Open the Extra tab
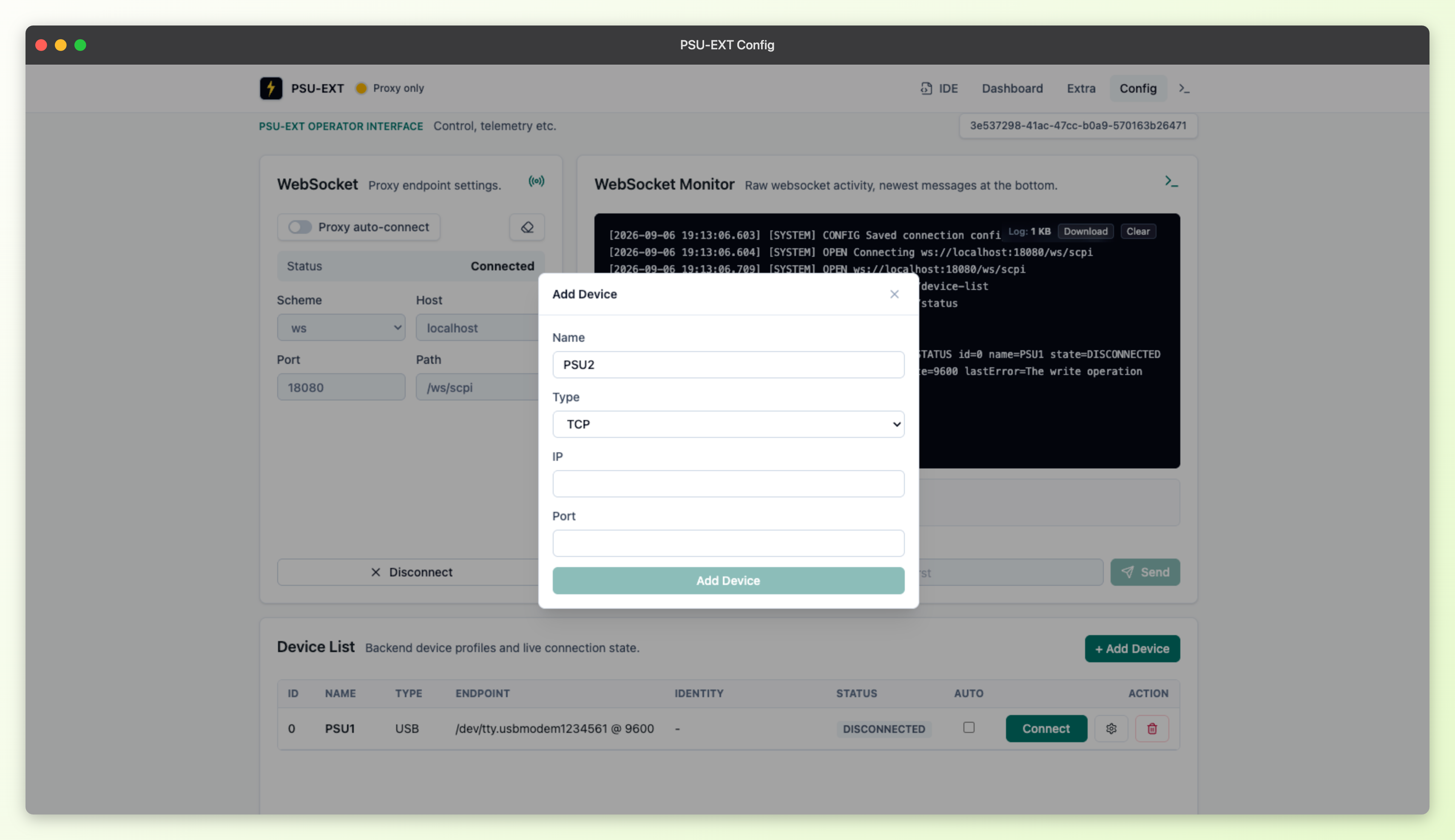The image size is (1455, 840). 1080,88
